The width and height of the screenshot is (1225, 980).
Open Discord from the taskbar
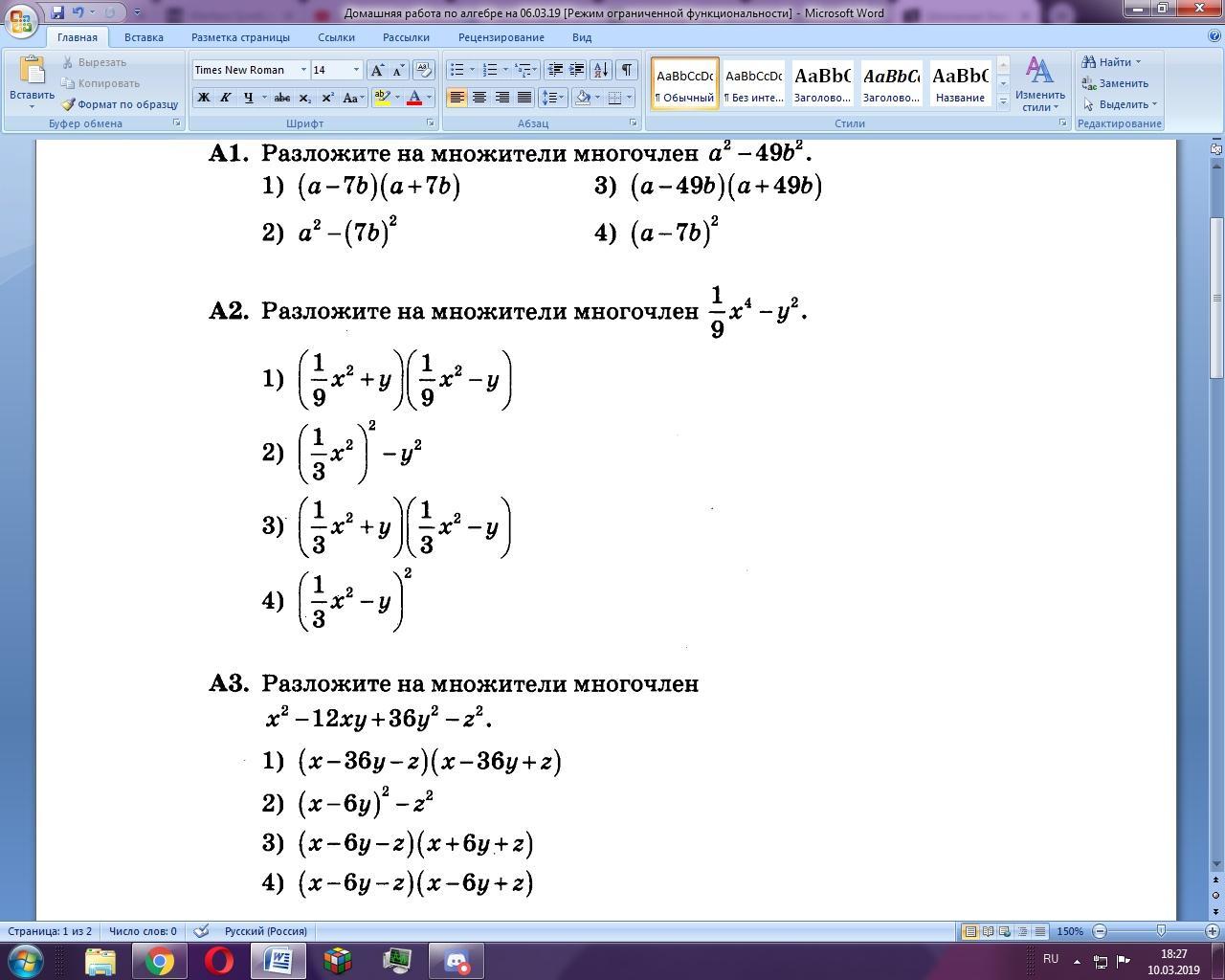tap(456, 960)
